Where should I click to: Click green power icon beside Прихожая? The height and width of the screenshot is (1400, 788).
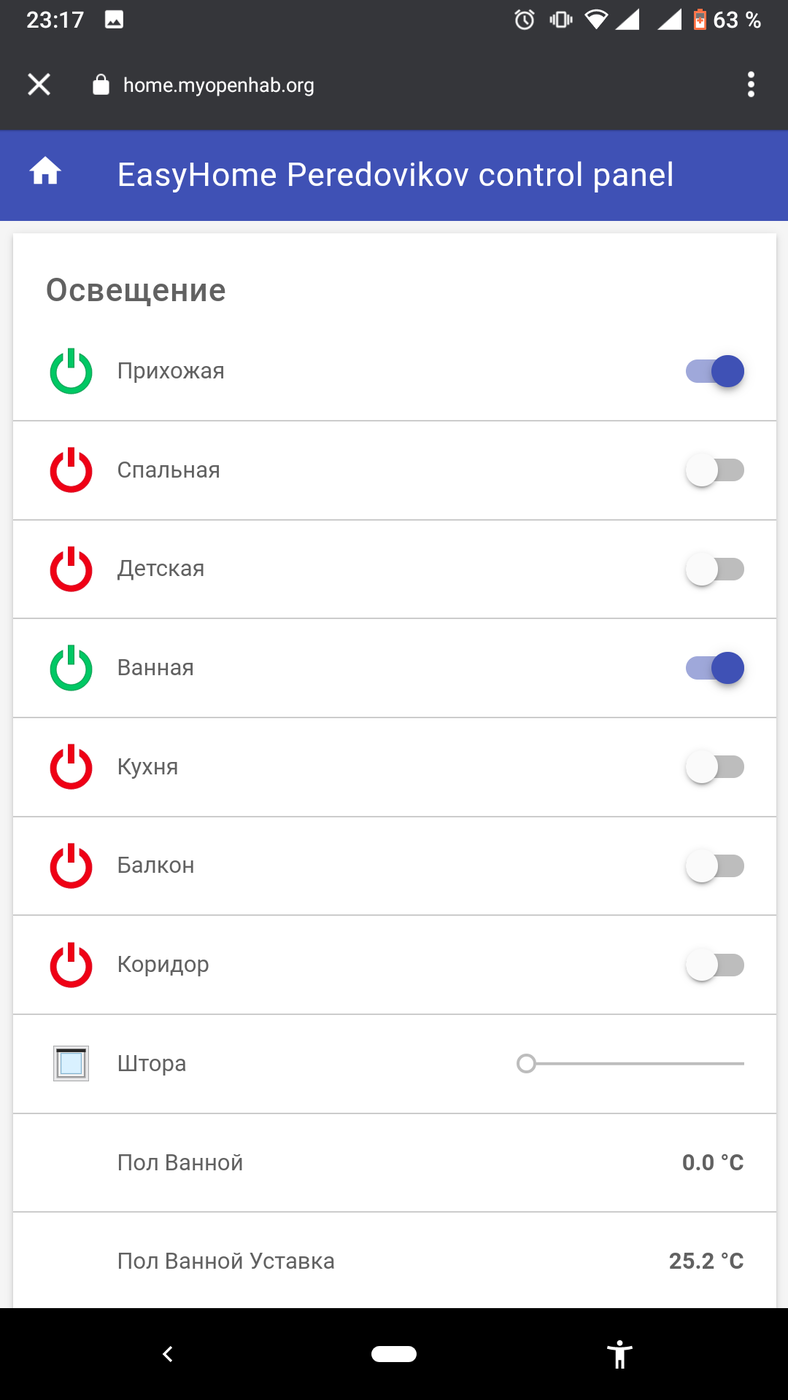(x=71, y=371)
